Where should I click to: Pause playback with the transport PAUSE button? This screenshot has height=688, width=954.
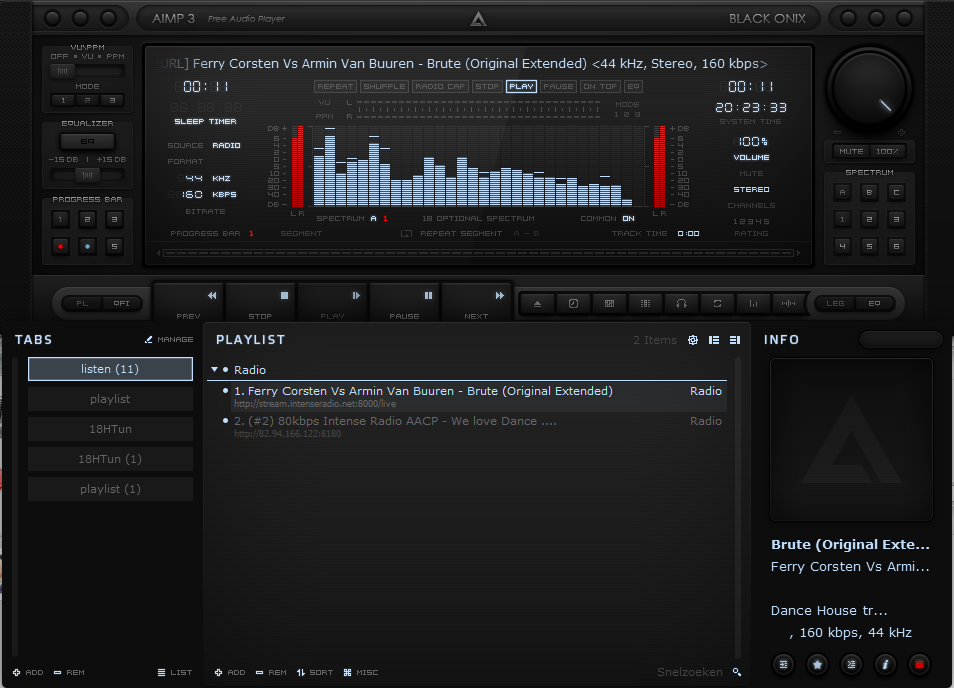[x=405, y=302]
